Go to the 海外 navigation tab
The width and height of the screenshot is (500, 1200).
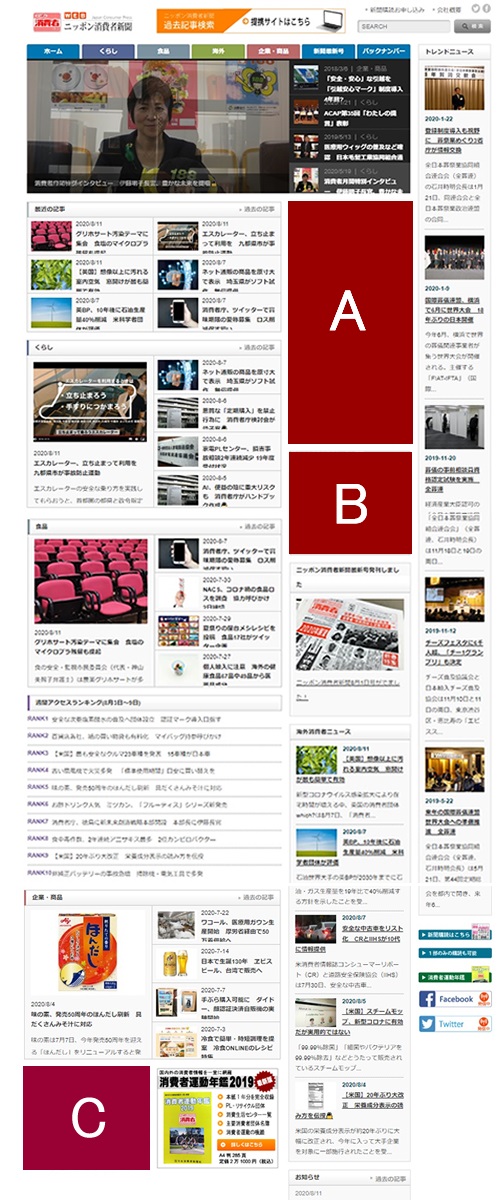click(216, 49)
